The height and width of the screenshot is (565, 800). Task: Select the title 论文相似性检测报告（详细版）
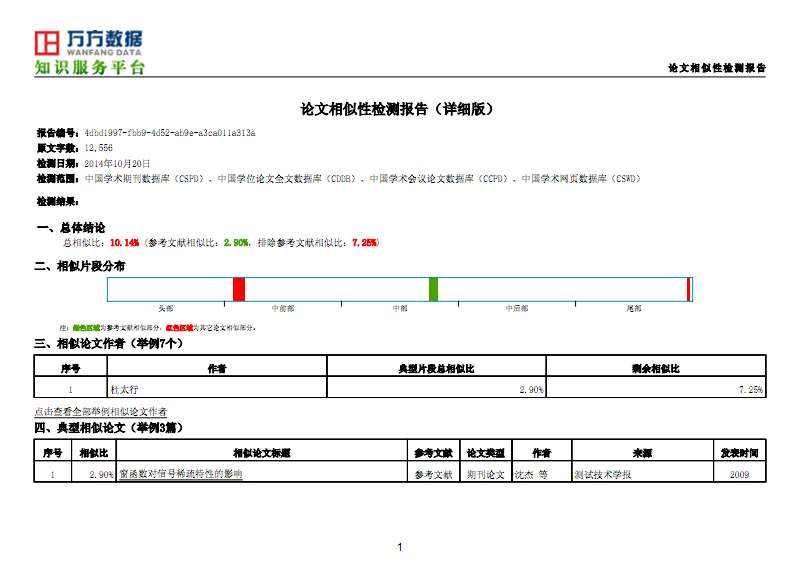[x=398, y=109]
